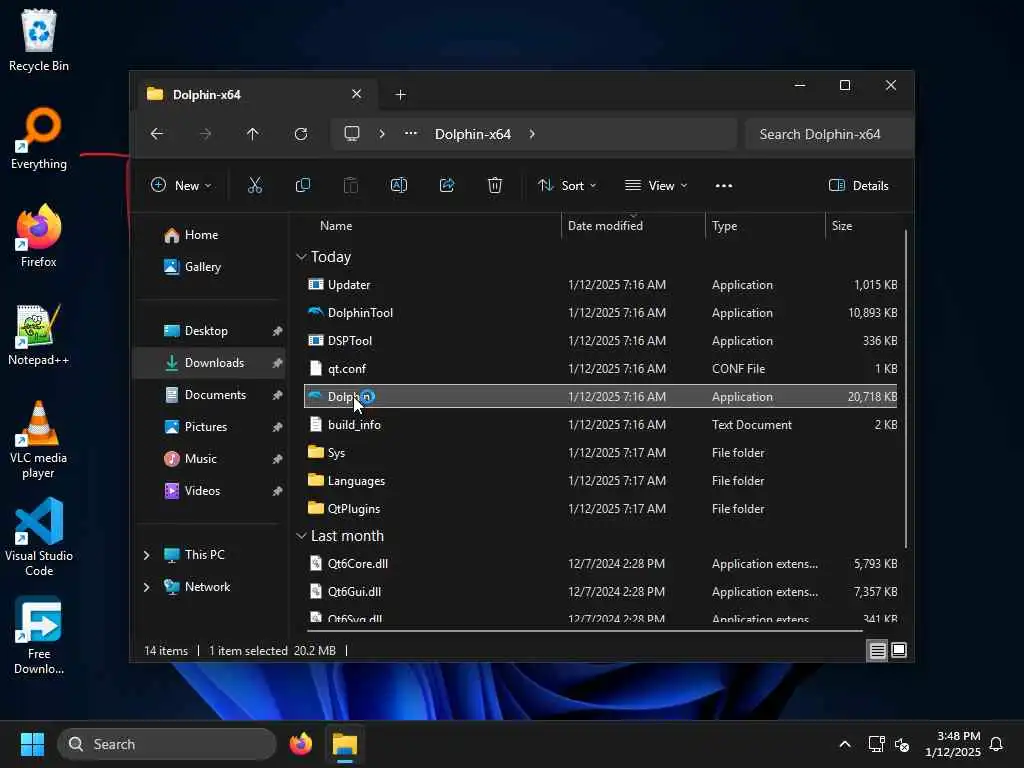
Task: Click the Cut scissors icon
Action: coord(255,185)
